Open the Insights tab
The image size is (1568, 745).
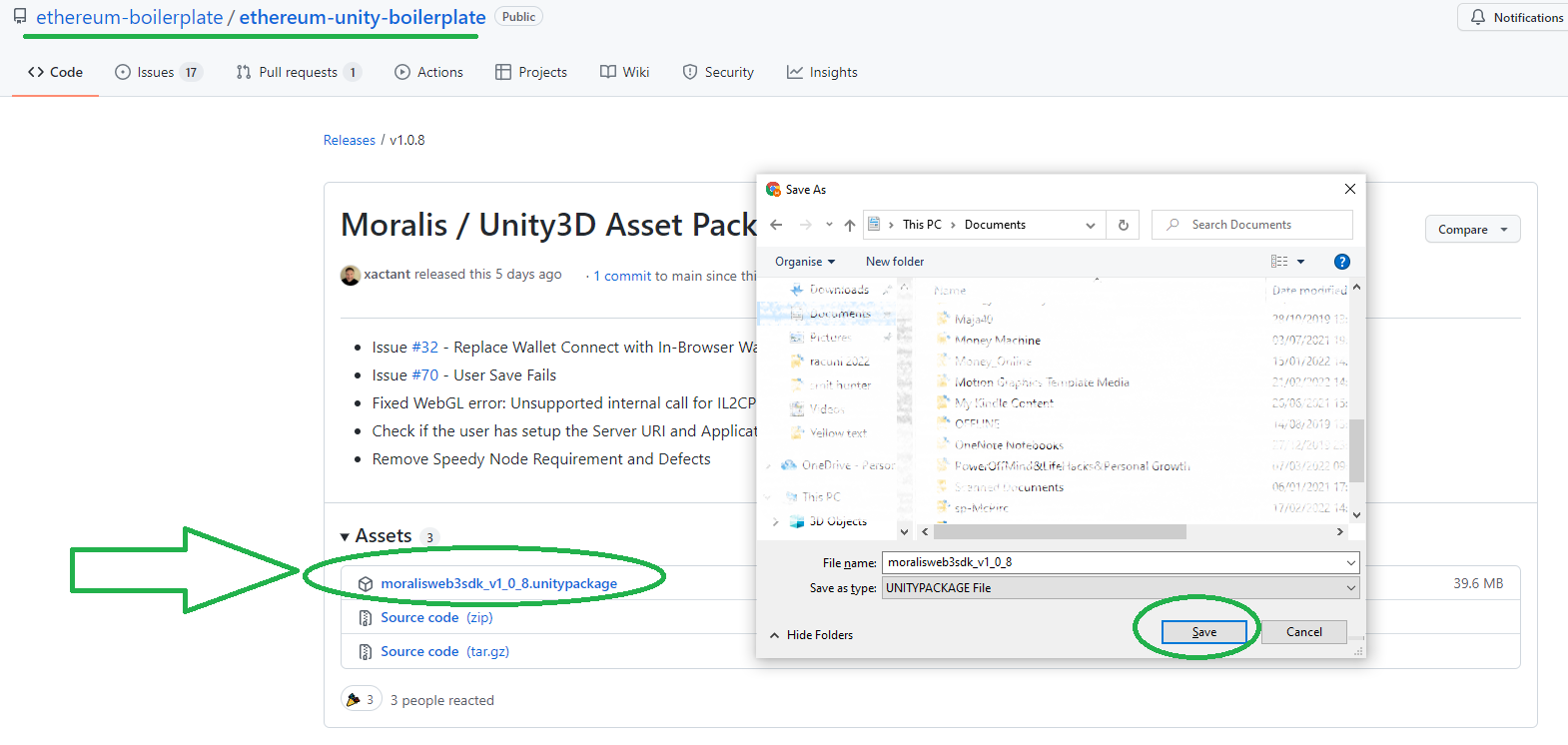coord(822,72)
